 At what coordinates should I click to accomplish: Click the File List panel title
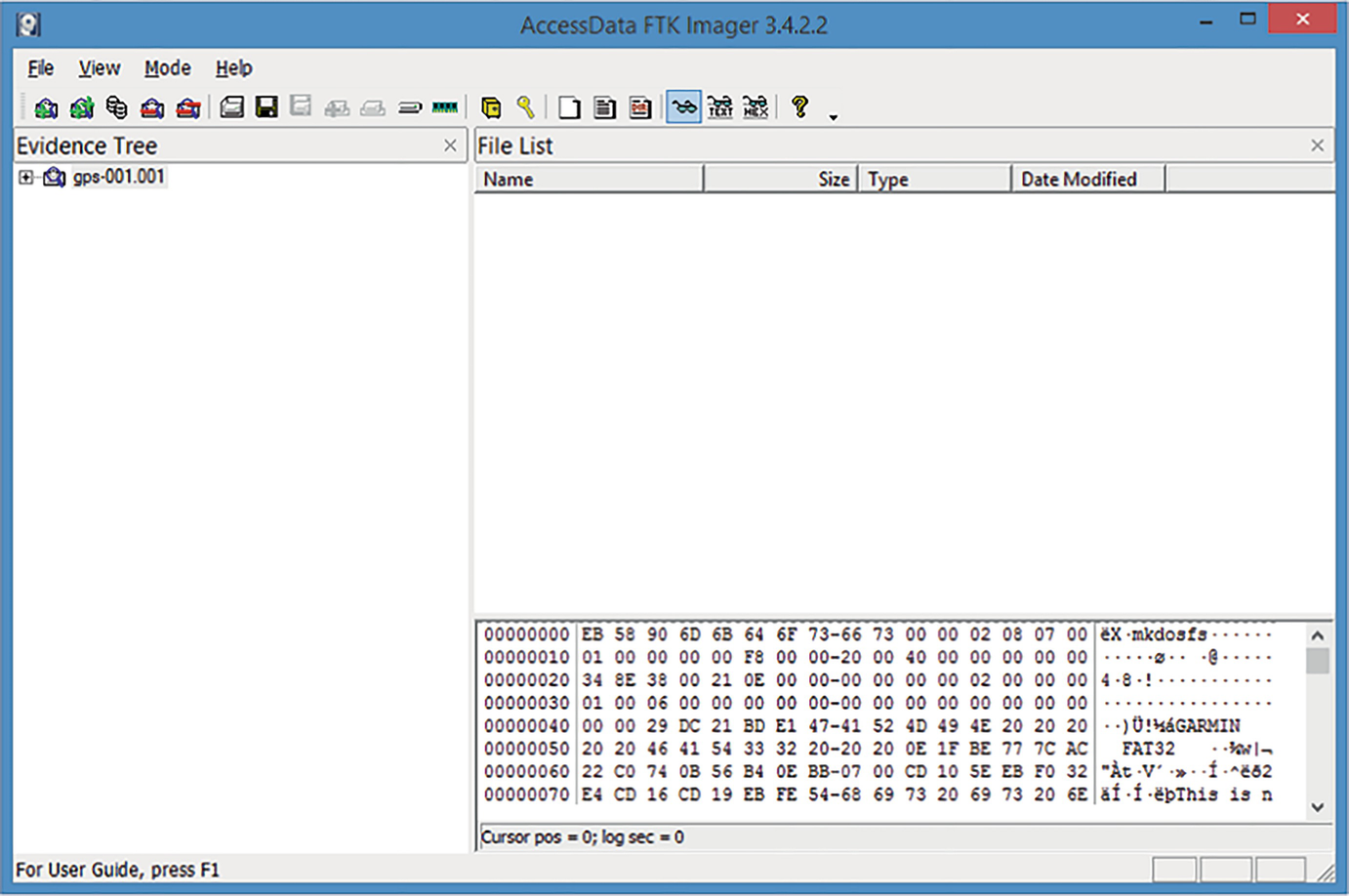[x=515, y=146]
